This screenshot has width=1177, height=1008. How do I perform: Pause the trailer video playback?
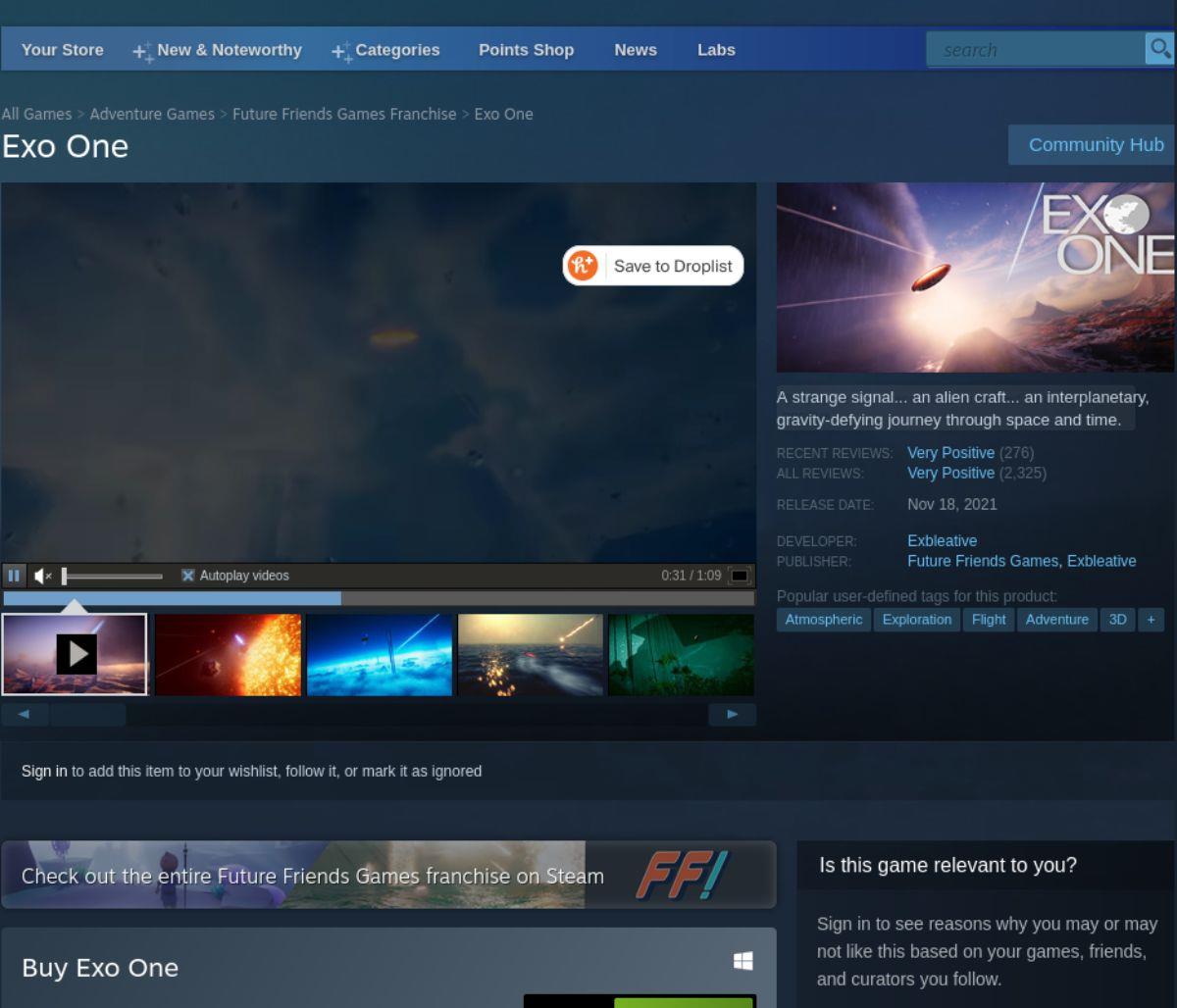(14, 576)
